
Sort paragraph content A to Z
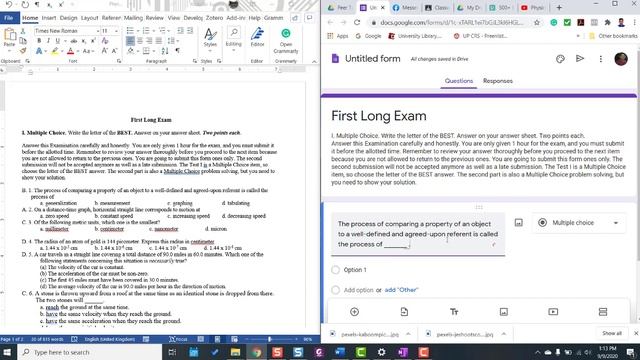165,51
